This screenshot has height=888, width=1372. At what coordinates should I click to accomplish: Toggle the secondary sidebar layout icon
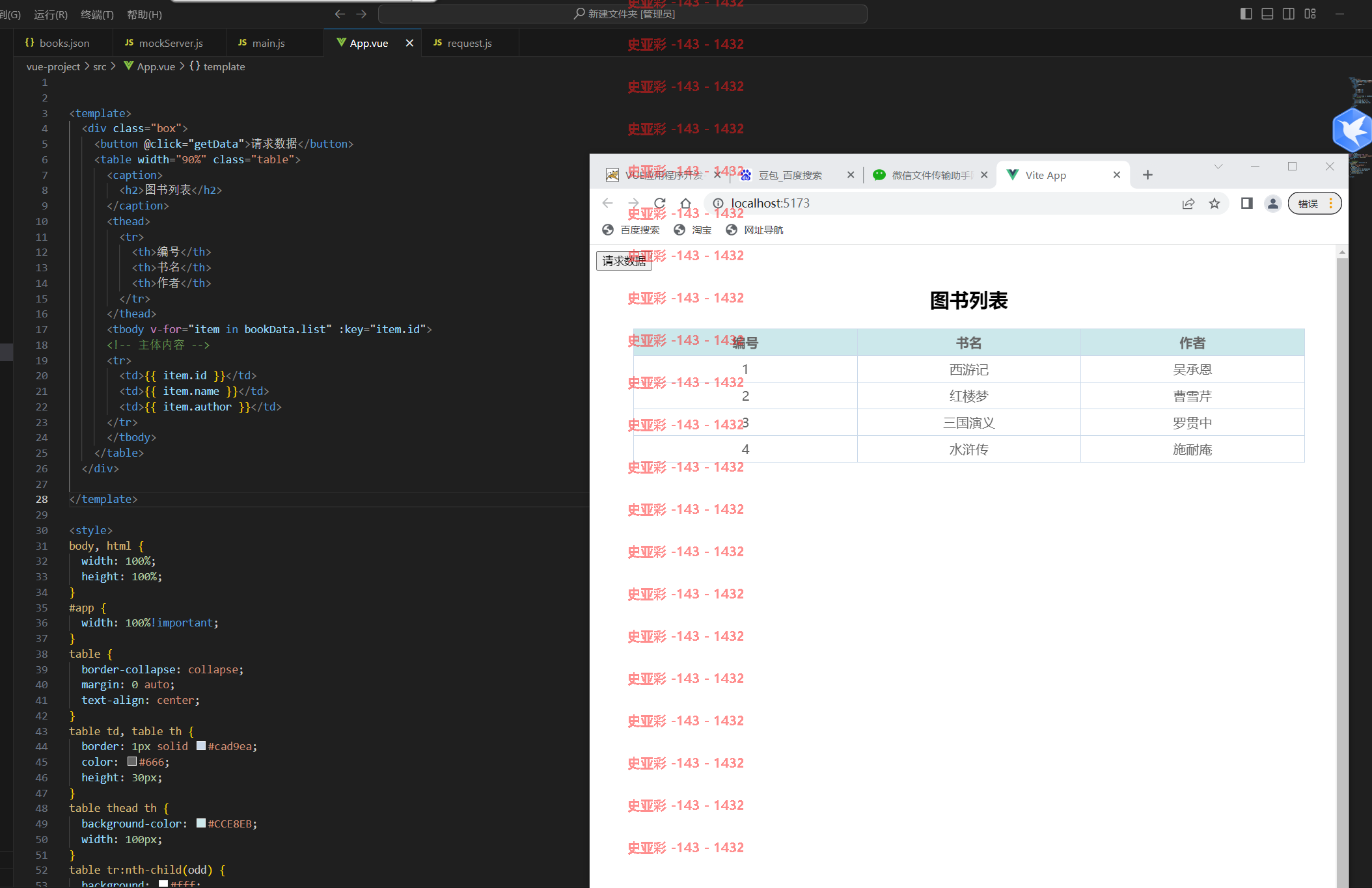[1289, 14]
